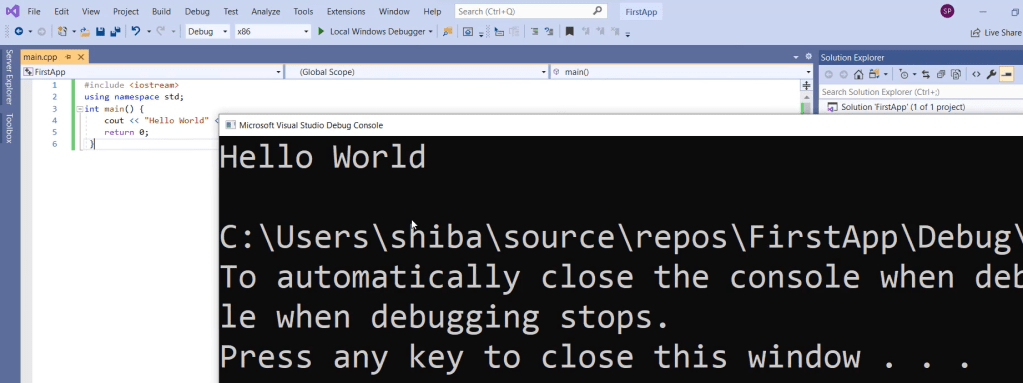Click the Live Share icon
This screenshot has width=1023, height=383.
pyautogui.click(x=975, y=33)
